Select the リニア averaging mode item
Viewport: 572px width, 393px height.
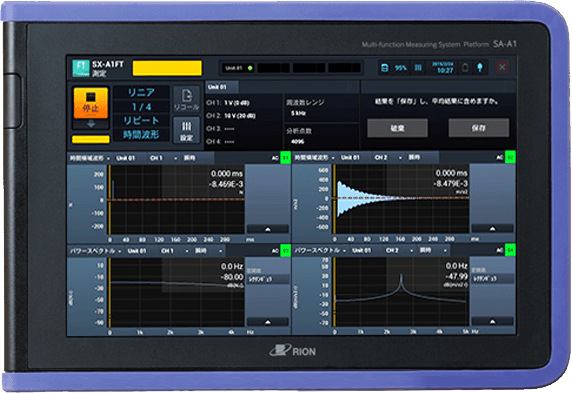pos(141,93)
